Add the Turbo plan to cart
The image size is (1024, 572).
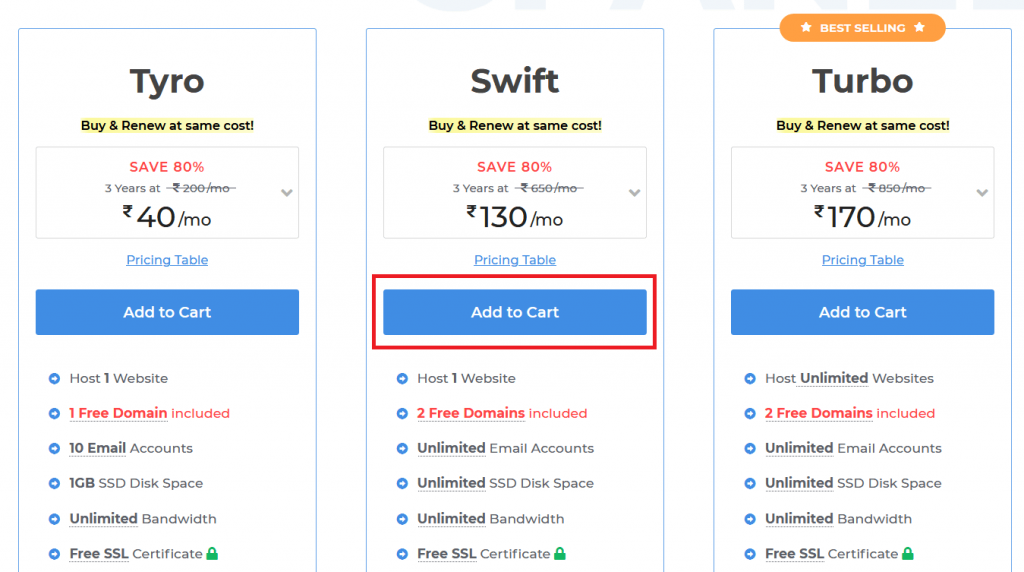[863, 312]
